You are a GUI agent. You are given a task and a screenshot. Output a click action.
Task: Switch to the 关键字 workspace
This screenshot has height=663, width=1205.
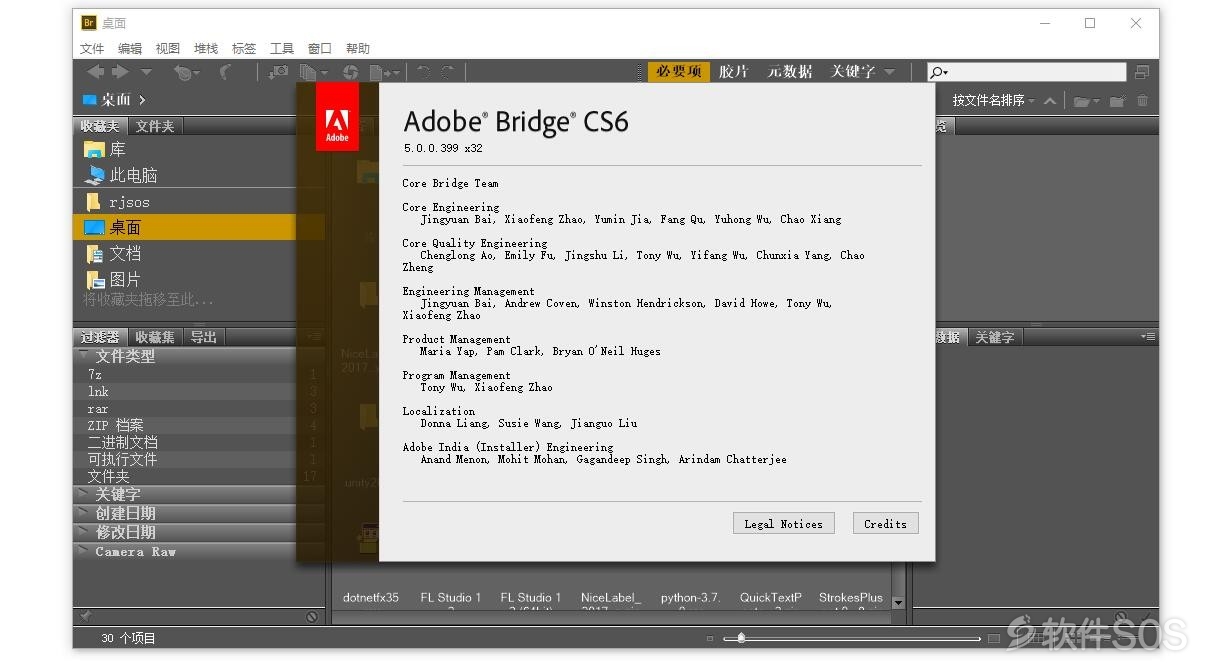click(x=853, y=72)
